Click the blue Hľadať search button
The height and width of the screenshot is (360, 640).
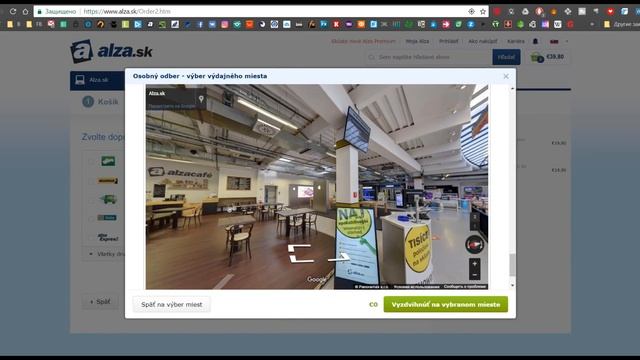coord(506,57)
